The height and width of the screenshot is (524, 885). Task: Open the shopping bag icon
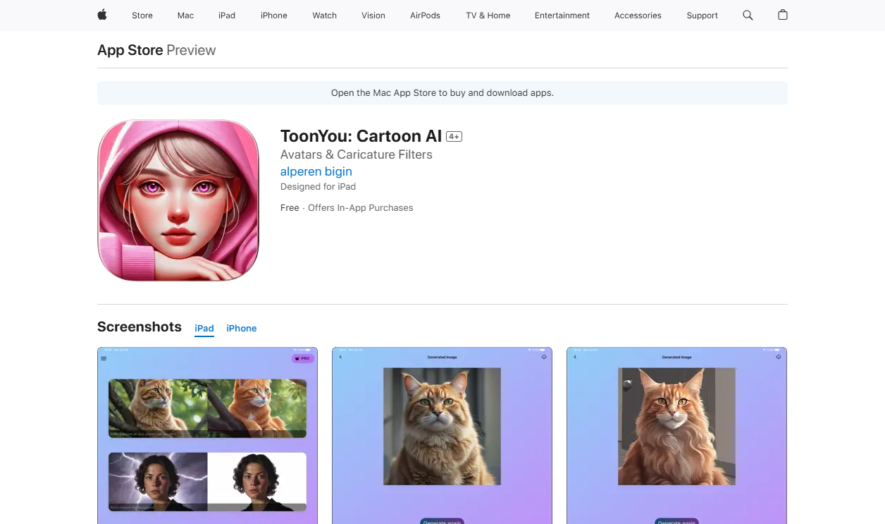[782, 15]
